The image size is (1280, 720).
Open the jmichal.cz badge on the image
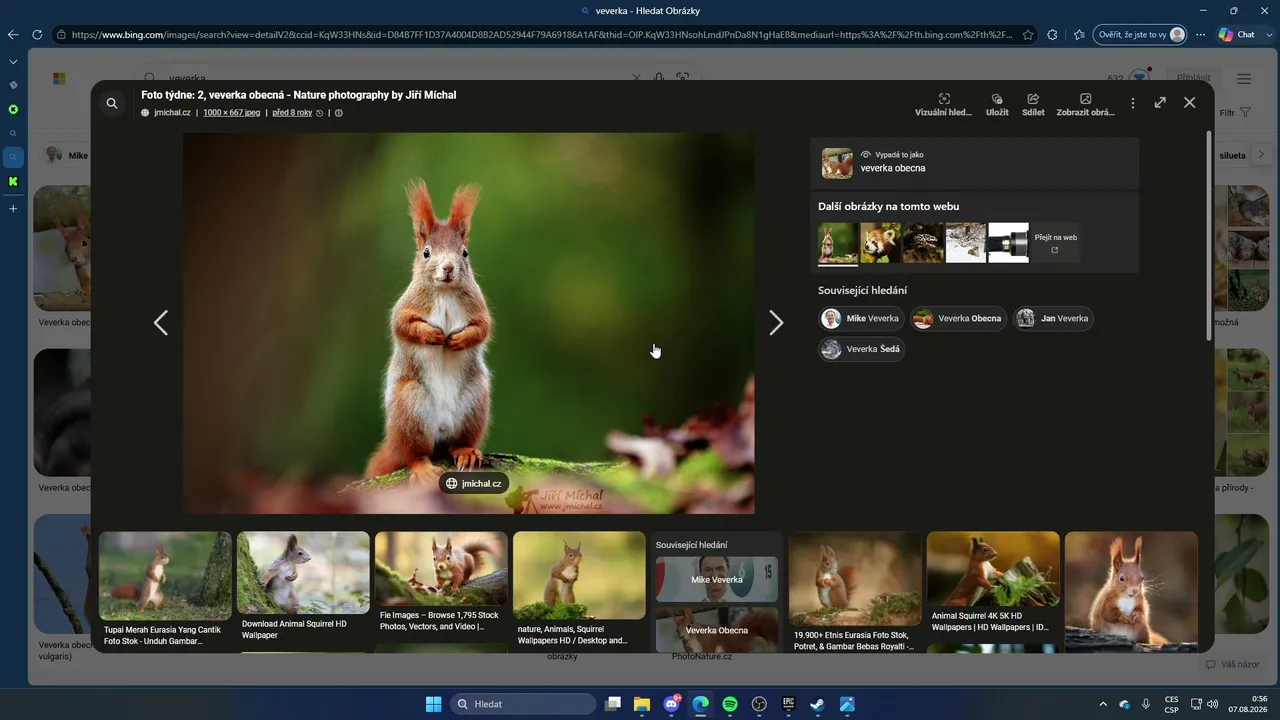(474, 483)
